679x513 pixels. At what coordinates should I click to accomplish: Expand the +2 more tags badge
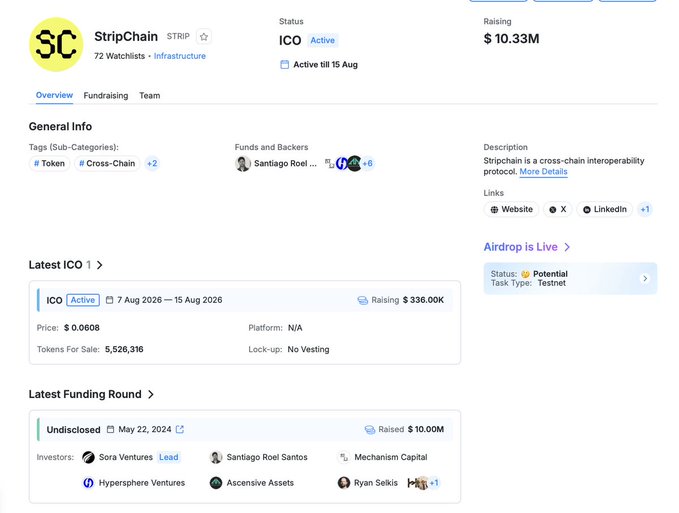[152, 164]
